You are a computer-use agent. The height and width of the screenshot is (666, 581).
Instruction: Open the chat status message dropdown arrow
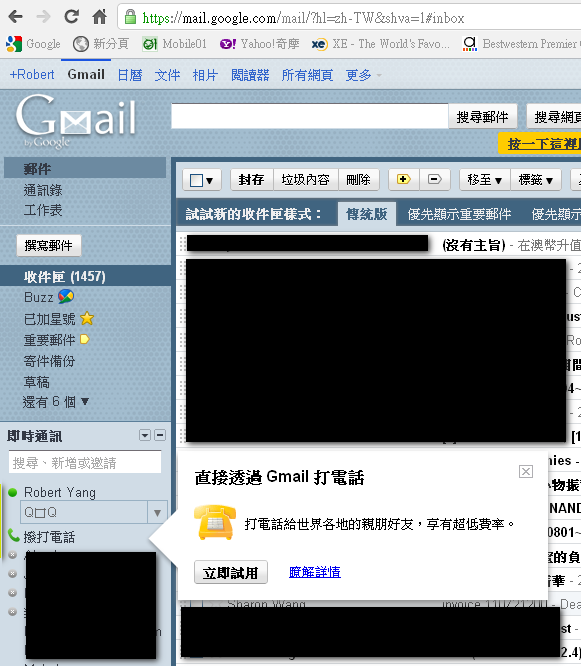[x=157, y=512]
